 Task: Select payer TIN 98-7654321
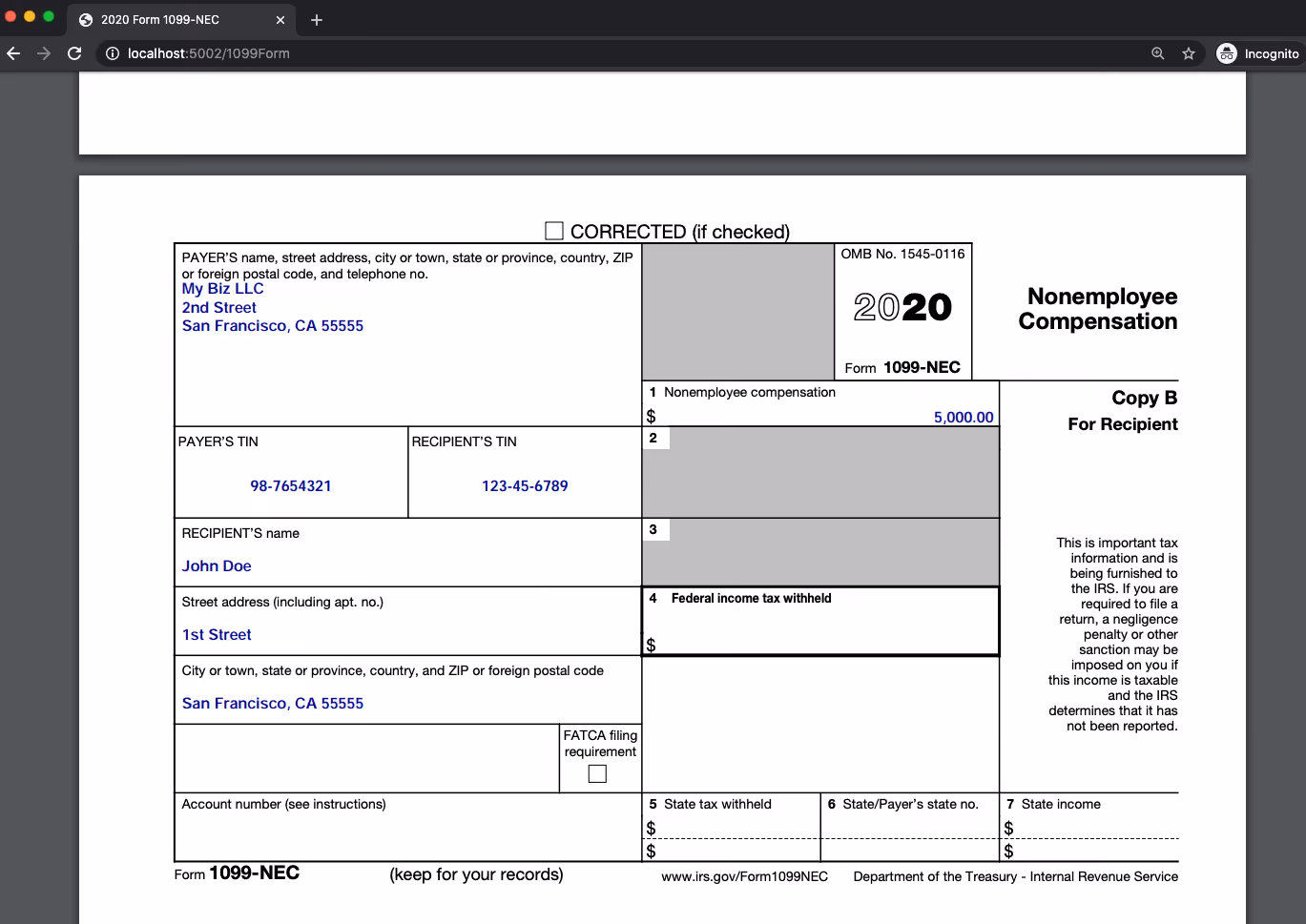pyautogui.click(x=291, y=485)
